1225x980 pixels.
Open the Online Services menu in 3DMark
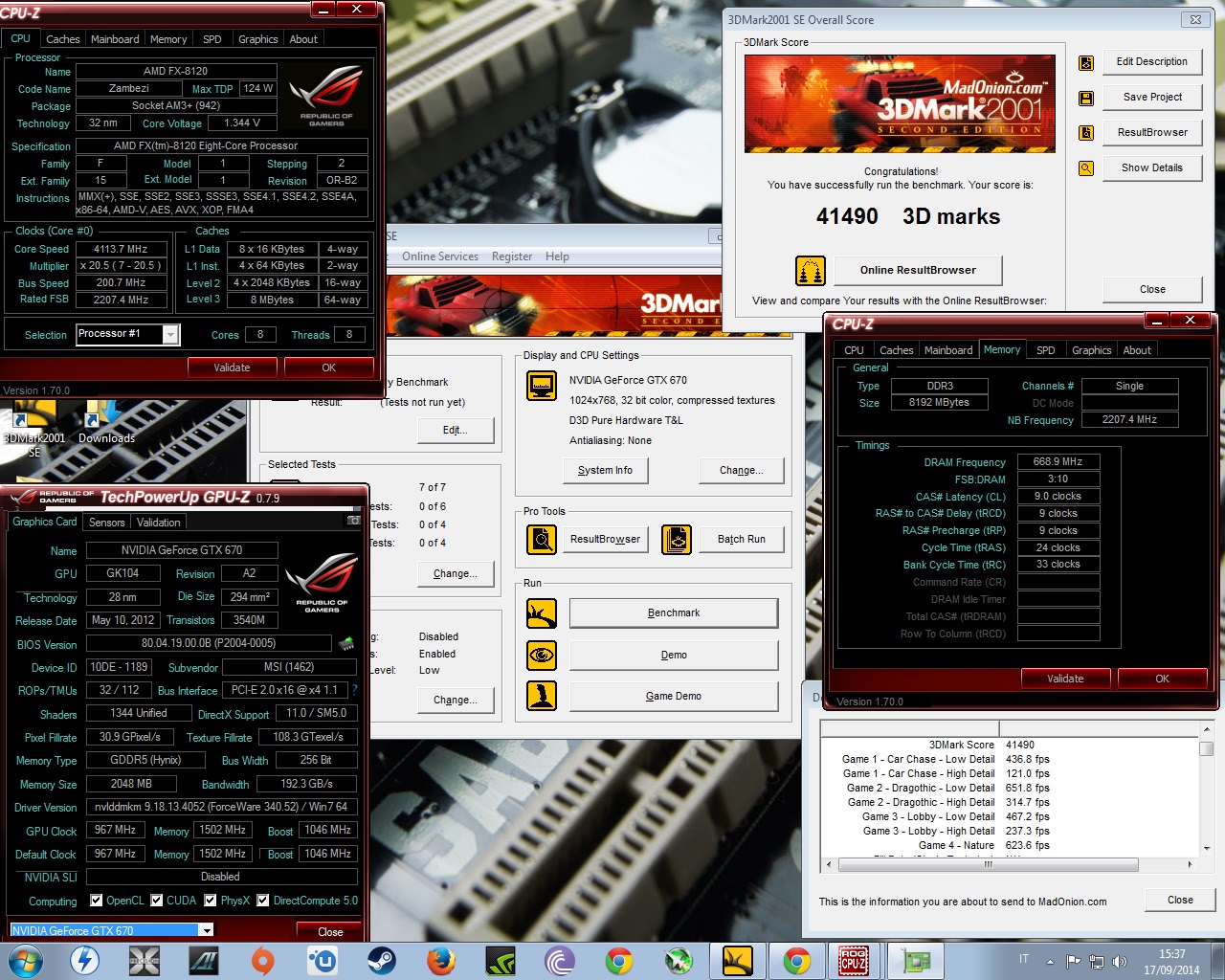440,256
